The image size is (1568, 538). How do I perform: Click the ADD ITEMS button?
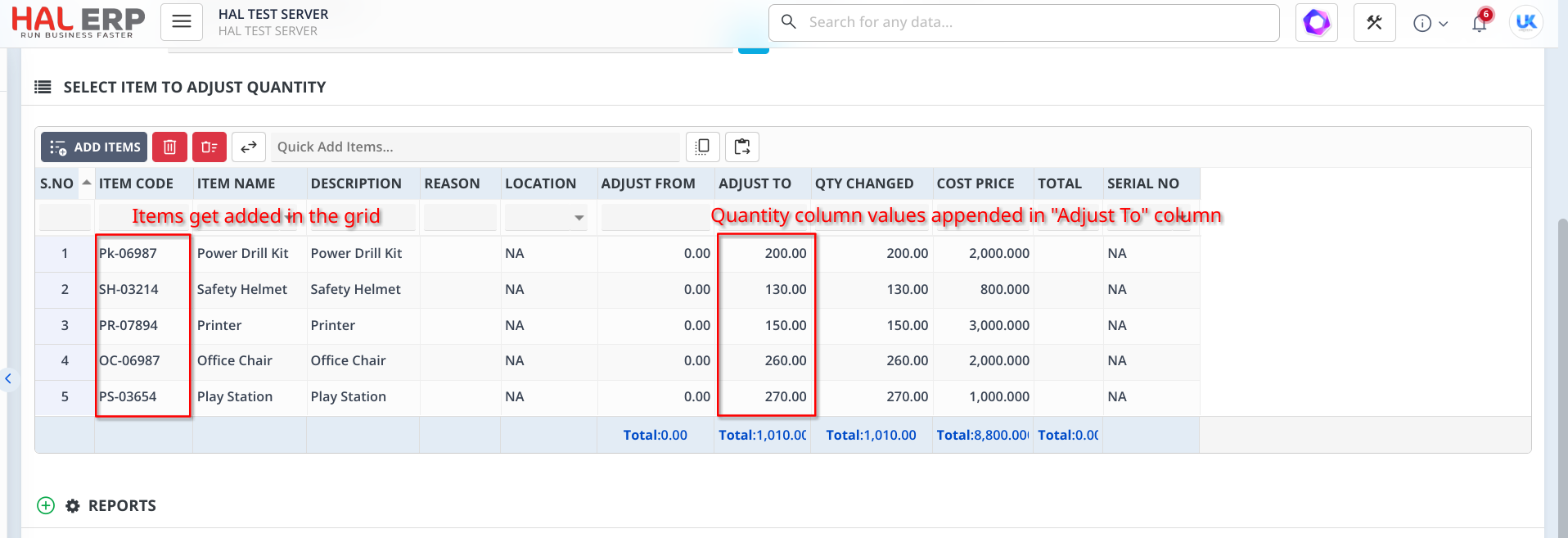pos(94,147)
